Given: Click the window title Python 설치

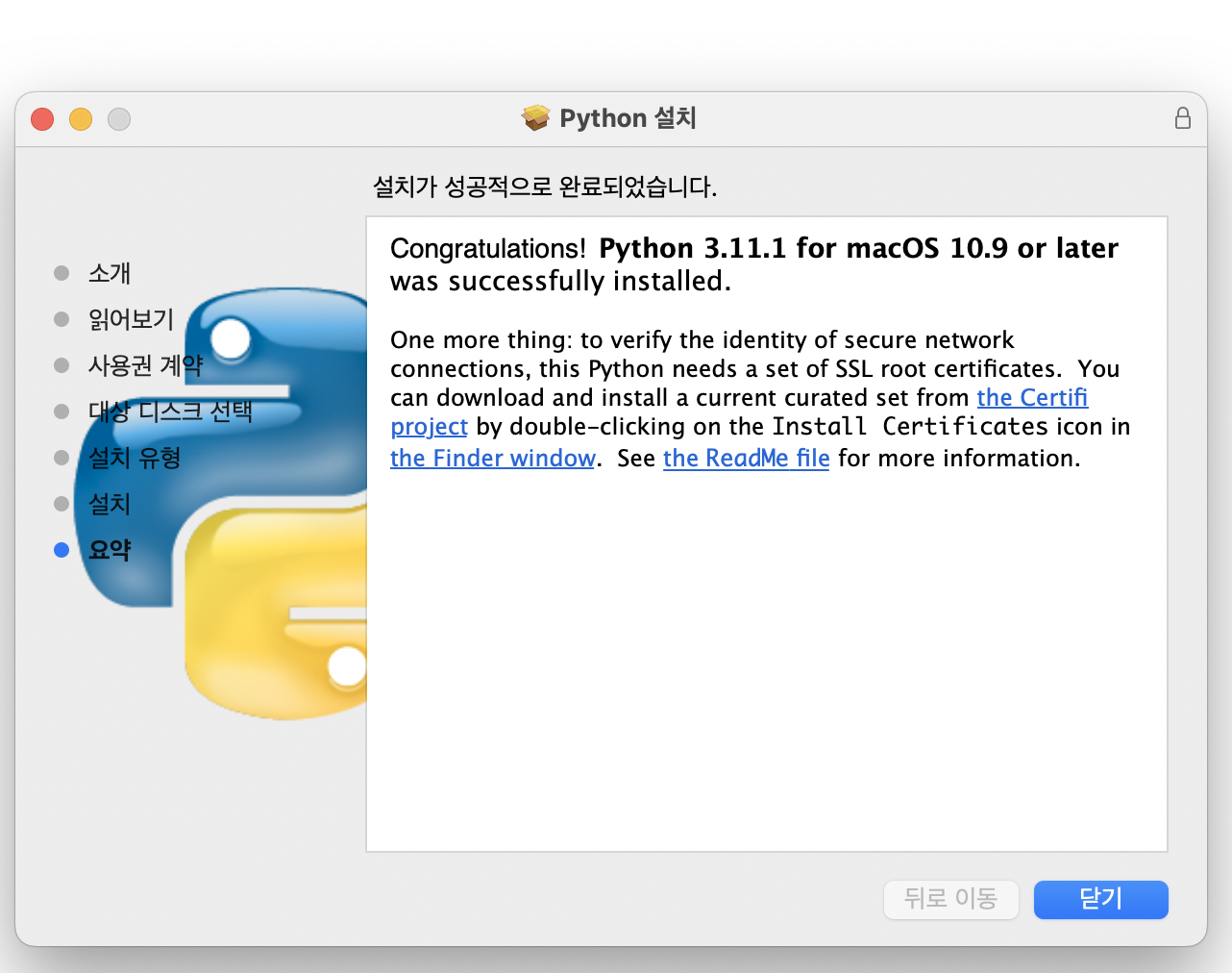Looking at the screenshot, I should click(x=628, y=118).
